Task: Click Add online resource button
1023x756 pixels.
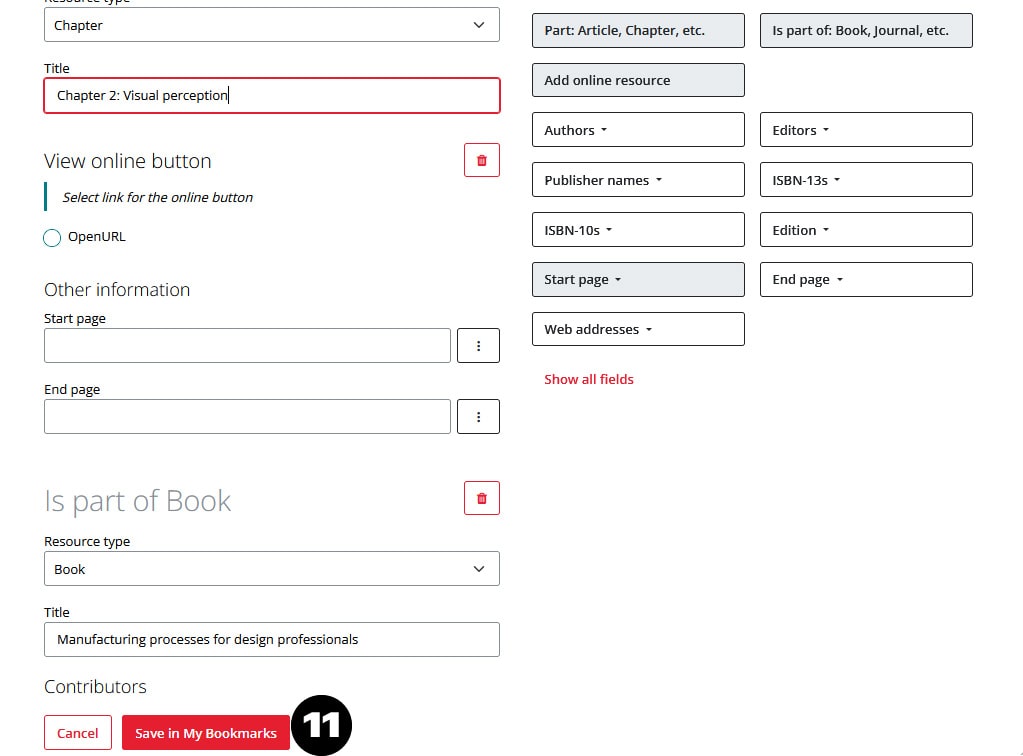Action: [x=637, y=80]
